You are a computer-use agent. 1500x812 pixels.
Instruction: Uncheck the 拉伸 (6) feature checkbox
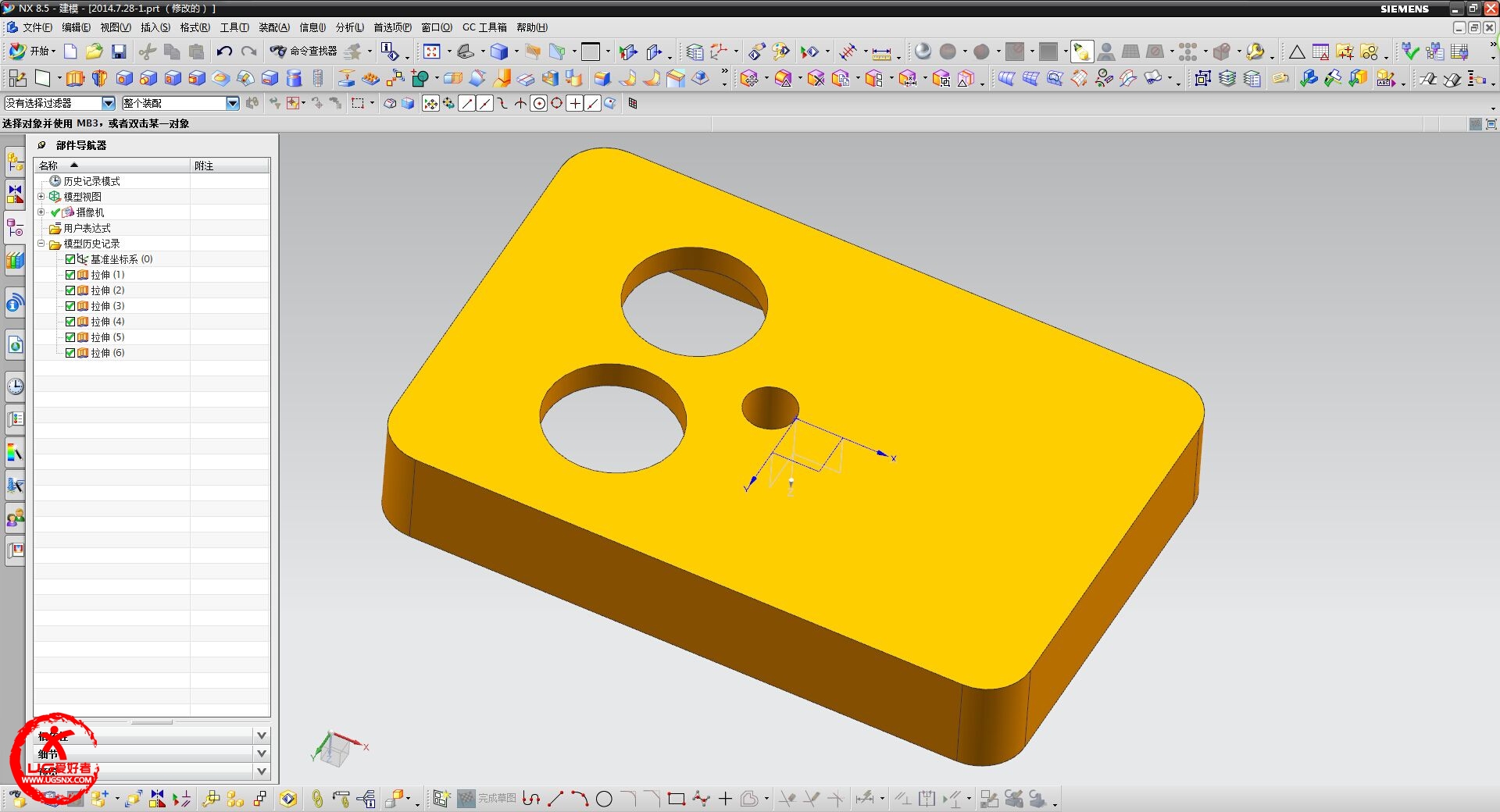click(70, 353)
